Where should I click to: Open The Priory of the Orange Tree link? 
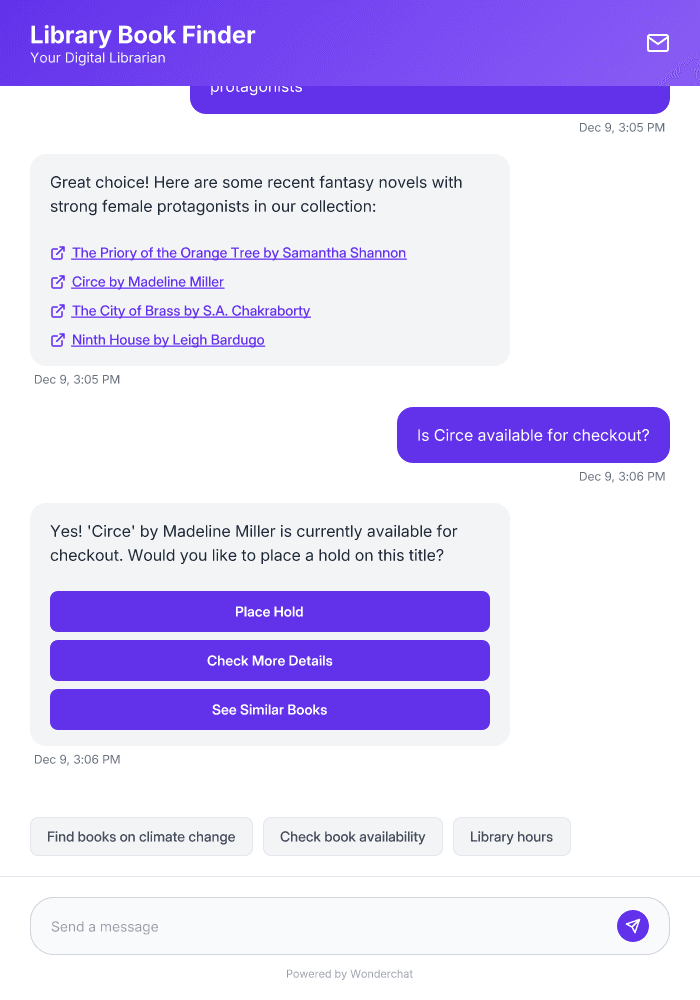click(x=239, y=253)
